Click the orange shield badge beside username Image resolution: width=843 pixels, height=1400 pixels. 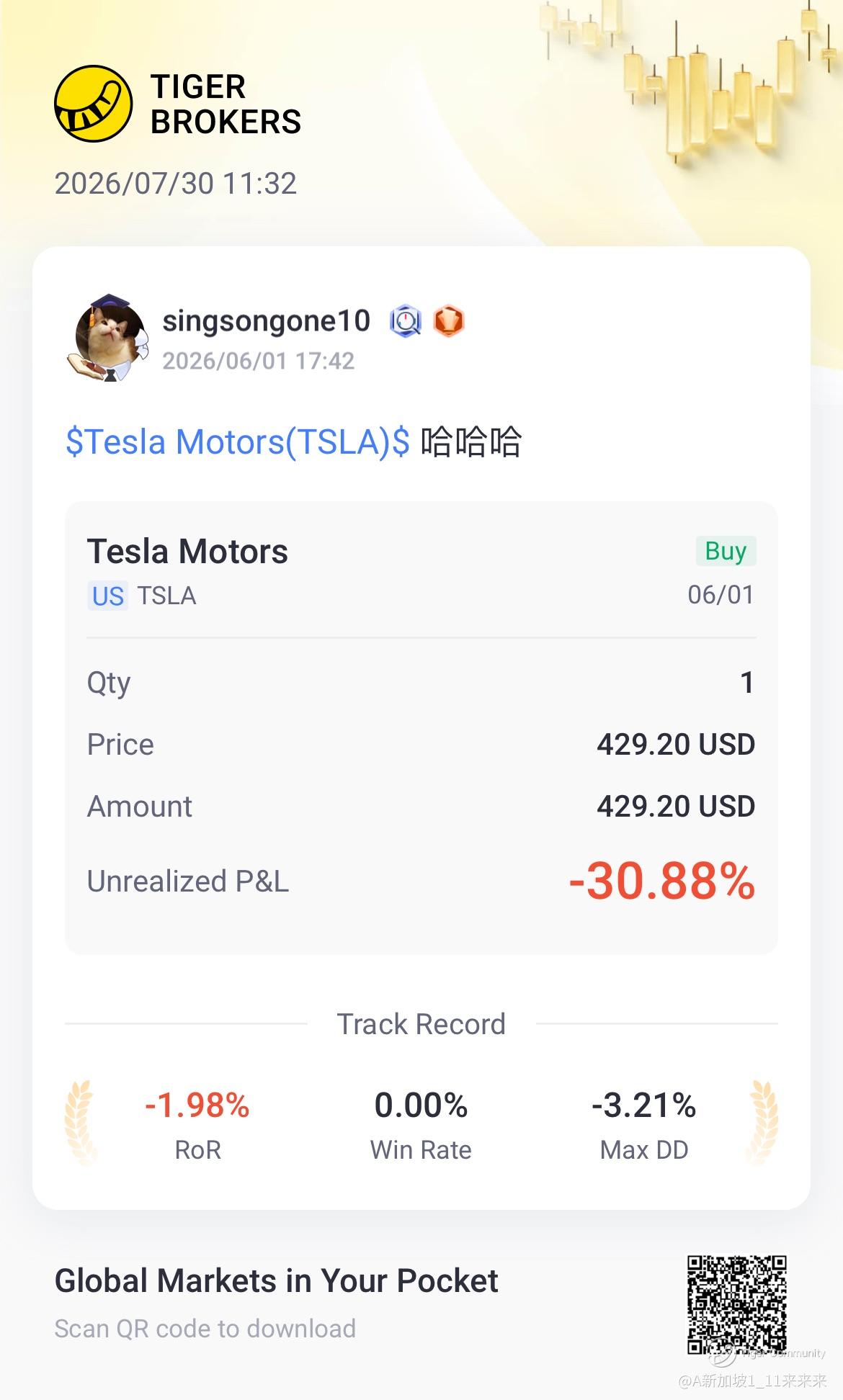[x=449, y=321]
